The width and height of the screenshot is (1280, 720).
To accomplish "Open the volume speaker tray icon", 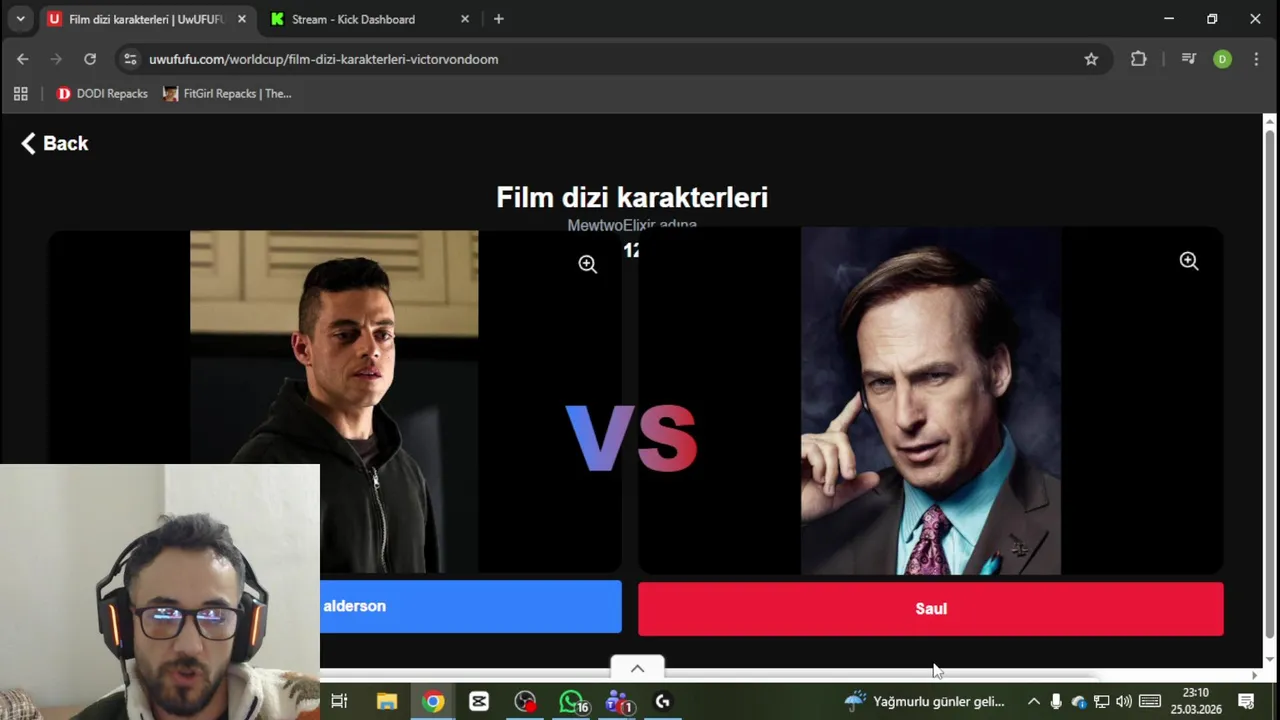I will point(1124,701).
